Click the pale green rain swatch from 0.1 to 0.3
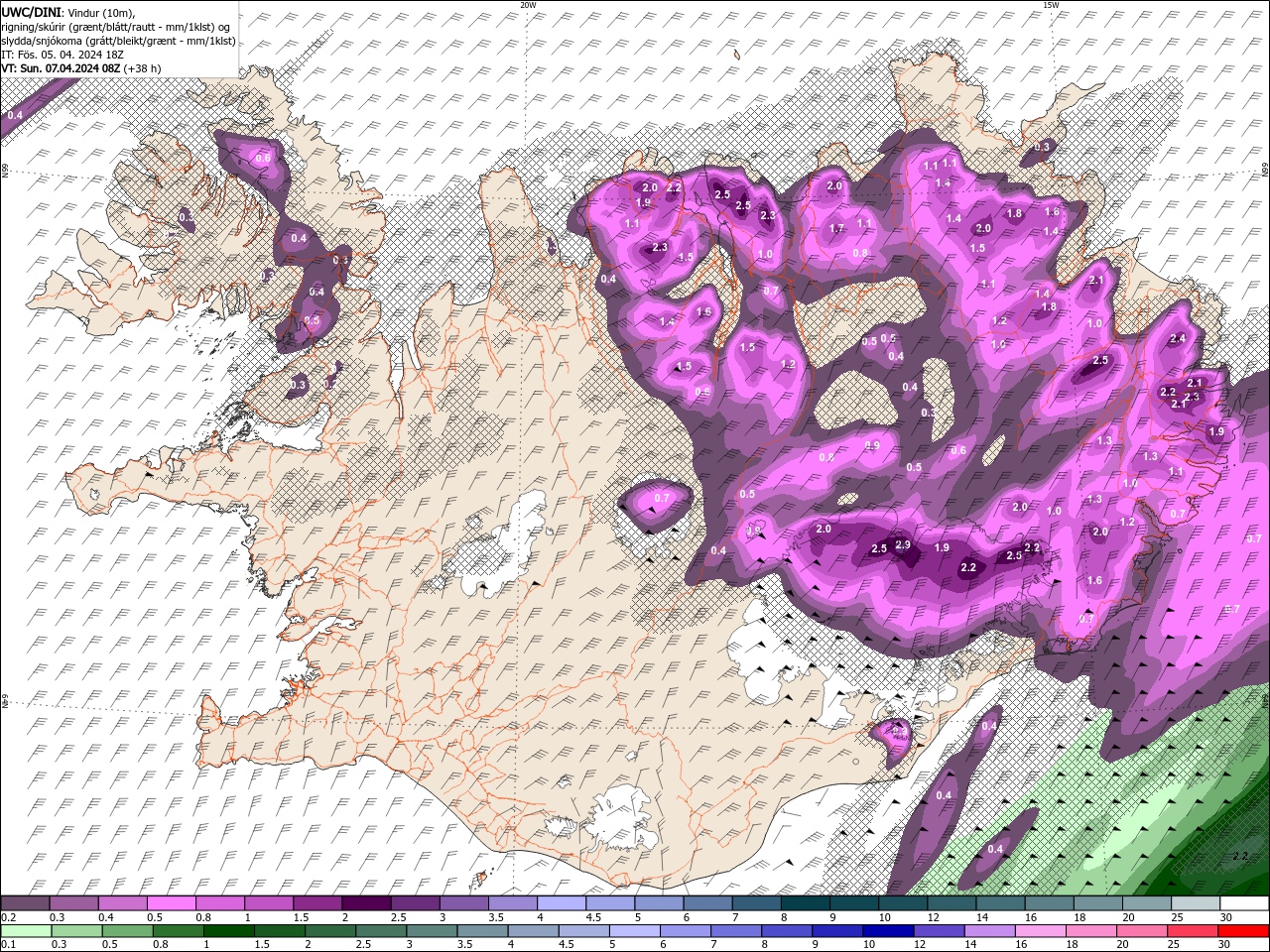The width and height of the screenshot is (1270, 952). tap(25, 931)
